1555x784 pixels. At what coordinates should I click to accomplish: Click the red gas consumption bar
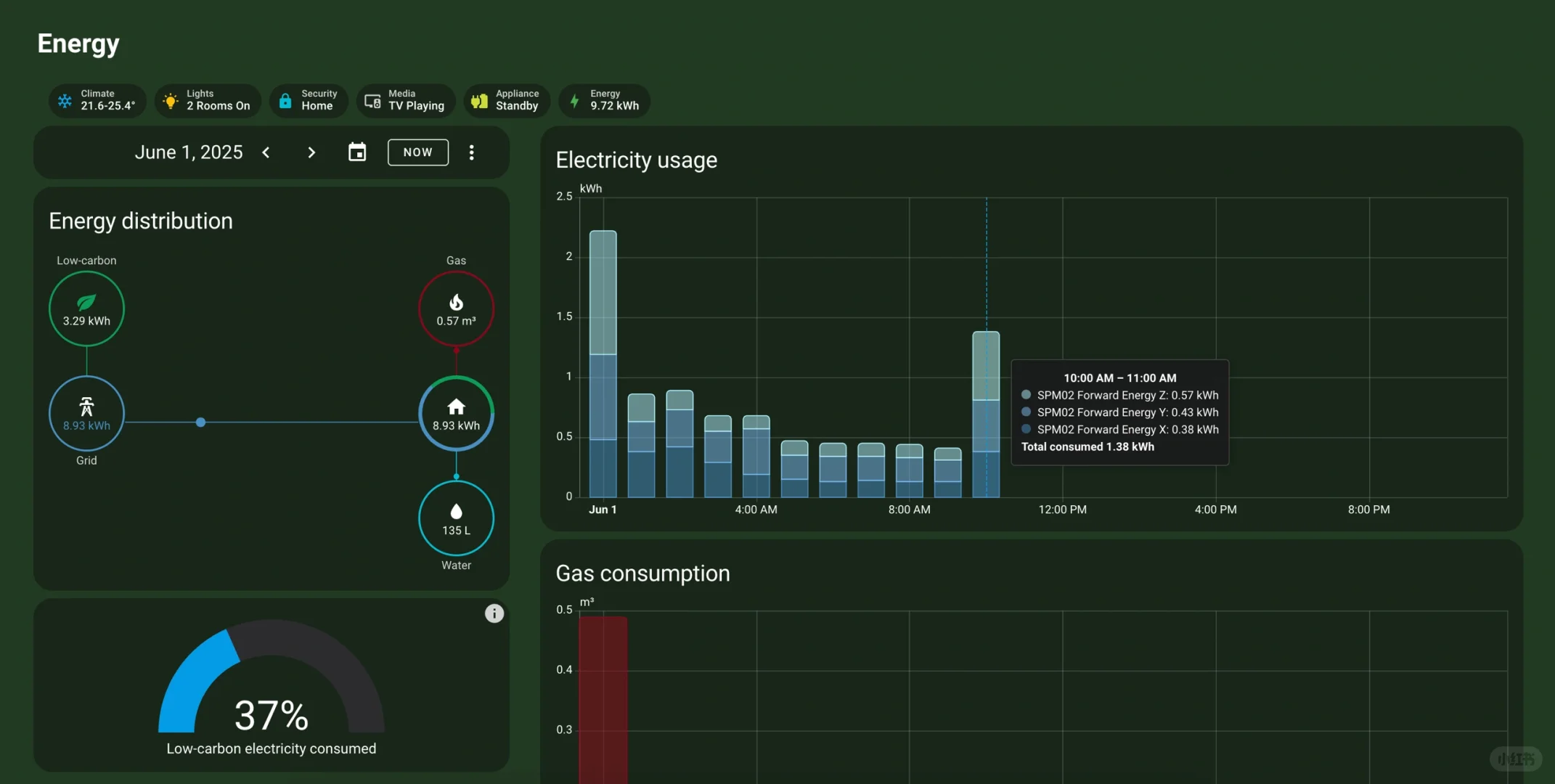point(603,697)
